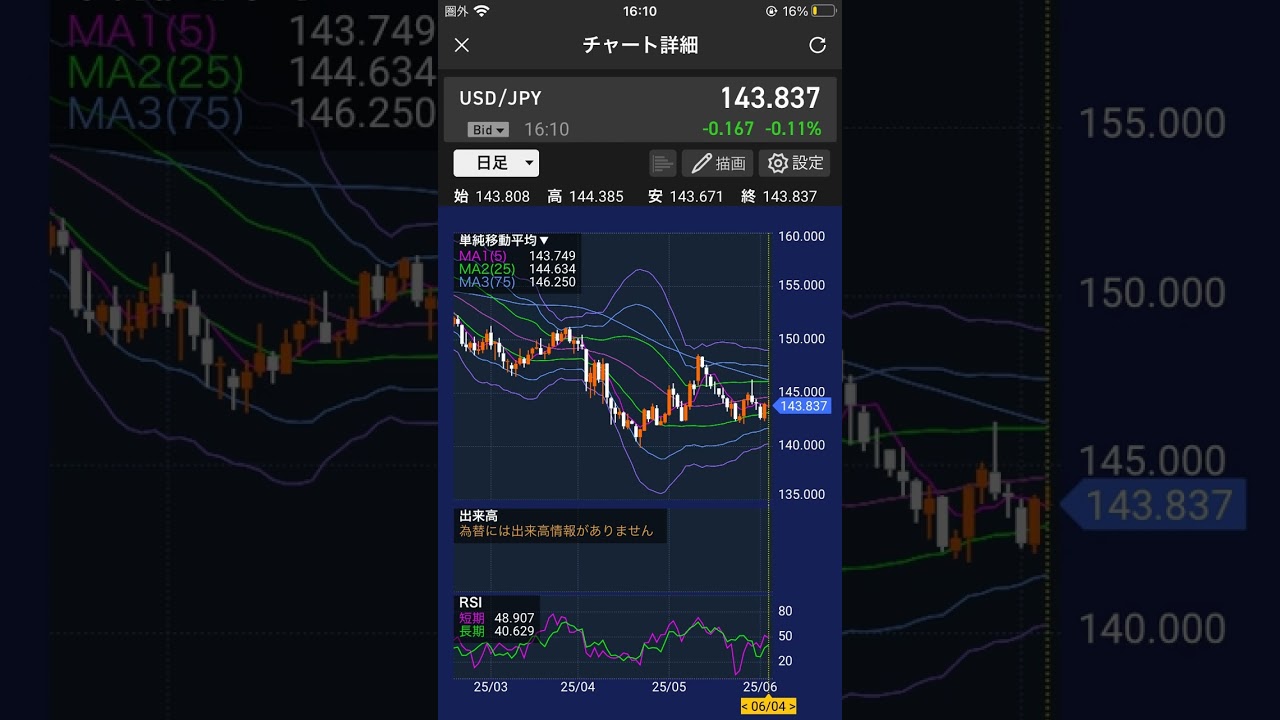Refresh the chart with the reload icon
The image size is (1280, 720).
coord(817,45)
